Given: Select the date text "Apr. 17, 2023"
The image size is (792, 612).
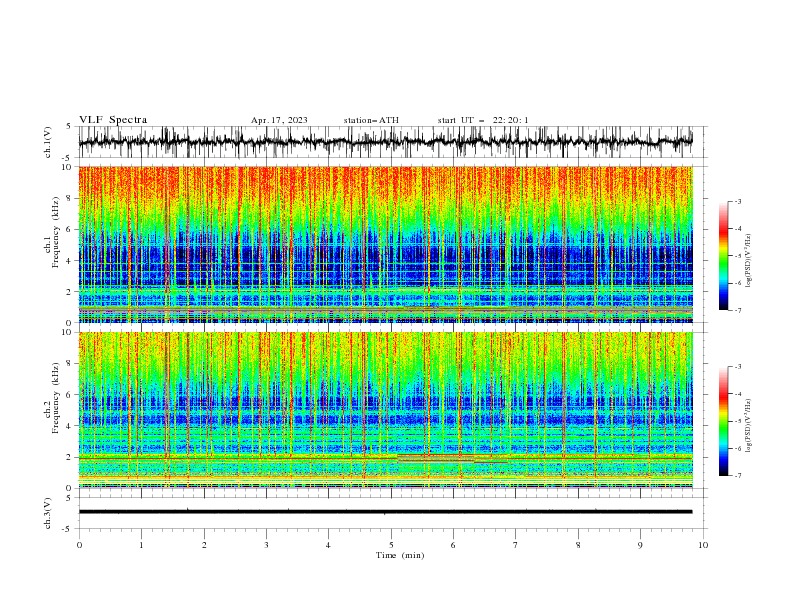Looking at the screenshot, I should coord(279,120).
